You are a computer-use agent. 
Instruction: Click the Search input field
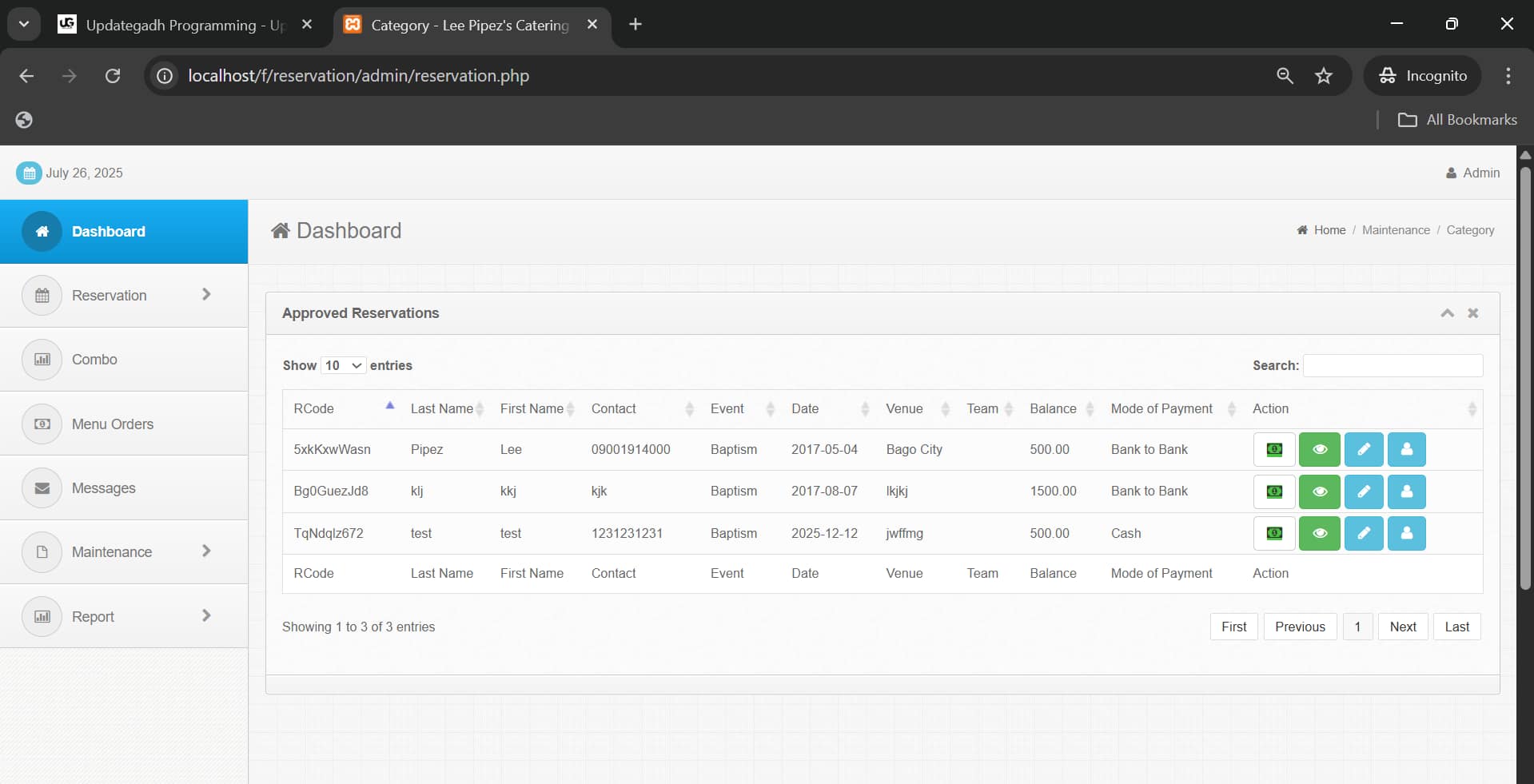click(1393, 365)
